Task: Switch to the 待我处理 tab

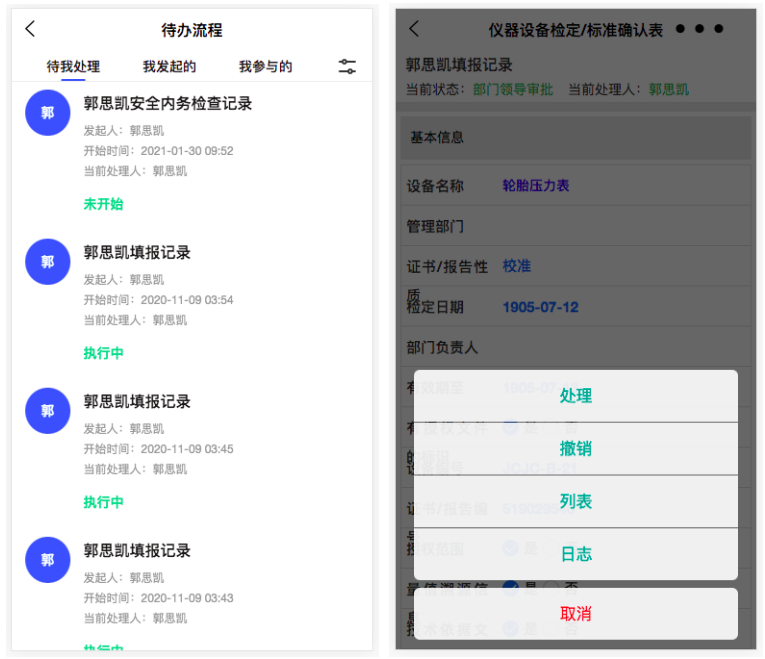Action: [73, 67]
